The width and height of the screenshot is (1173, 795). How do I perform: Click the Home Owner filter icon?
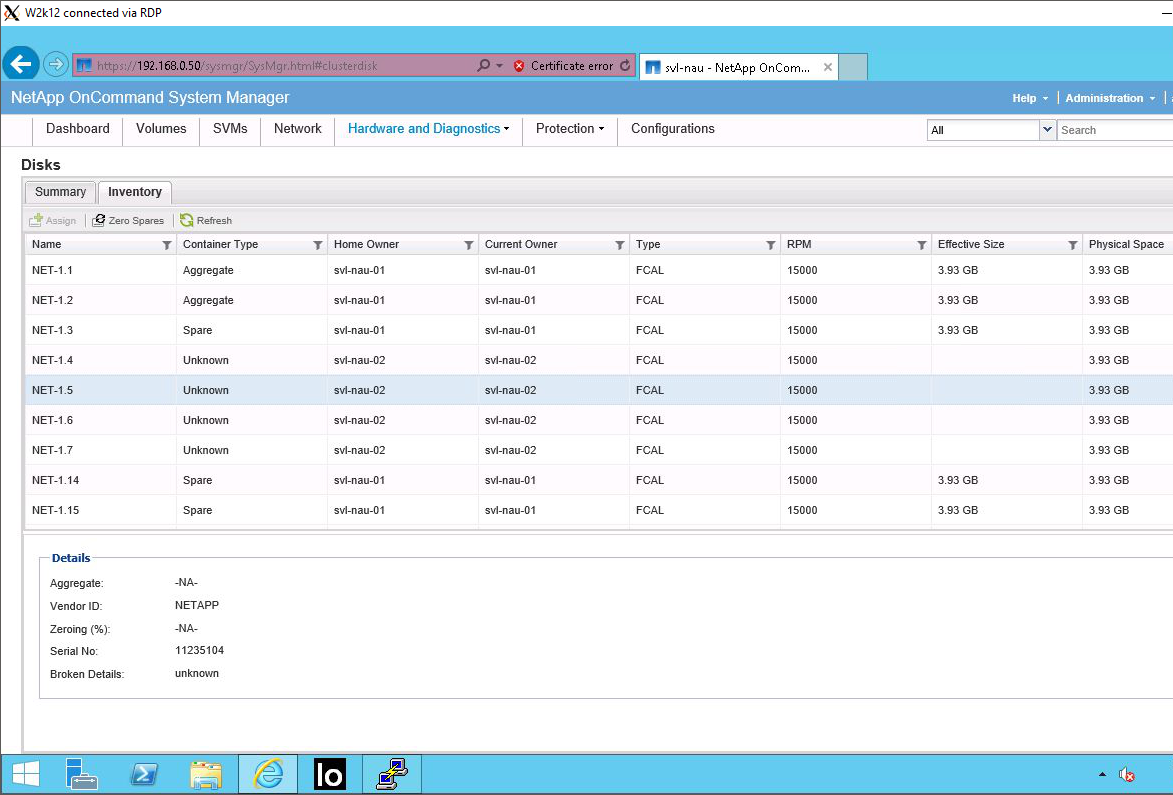(x=469, y=245)
